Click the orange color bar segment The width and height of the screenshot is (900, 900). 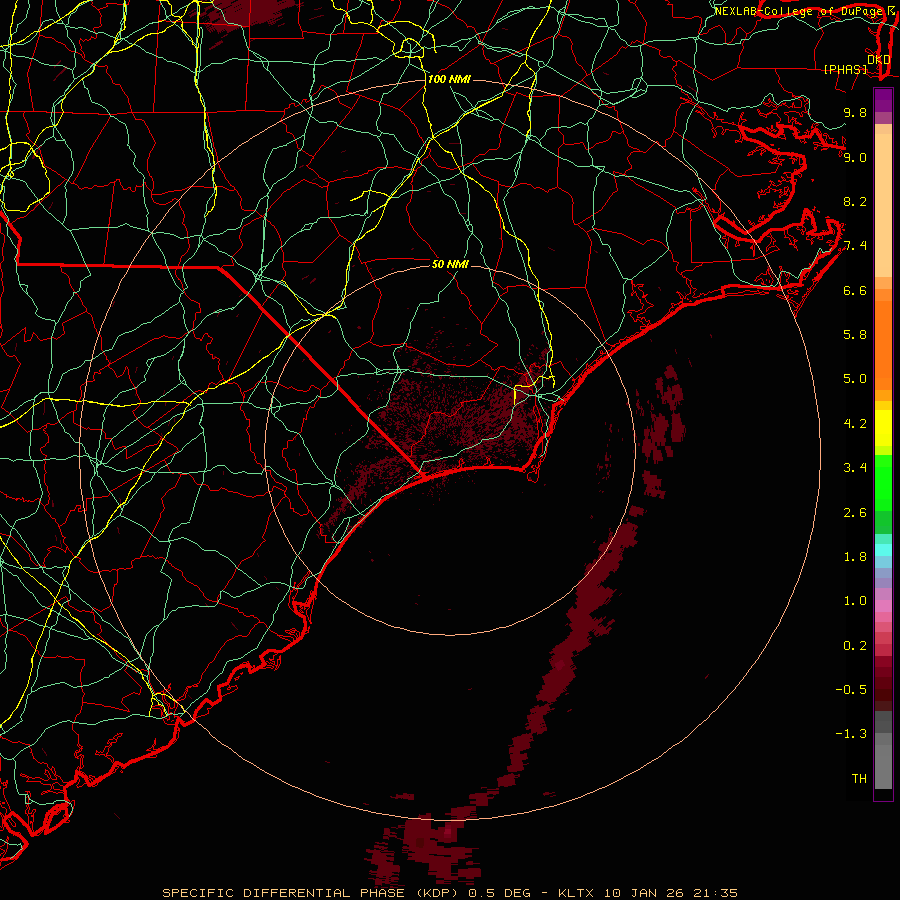pyautogui.click(x=883, y=344)
